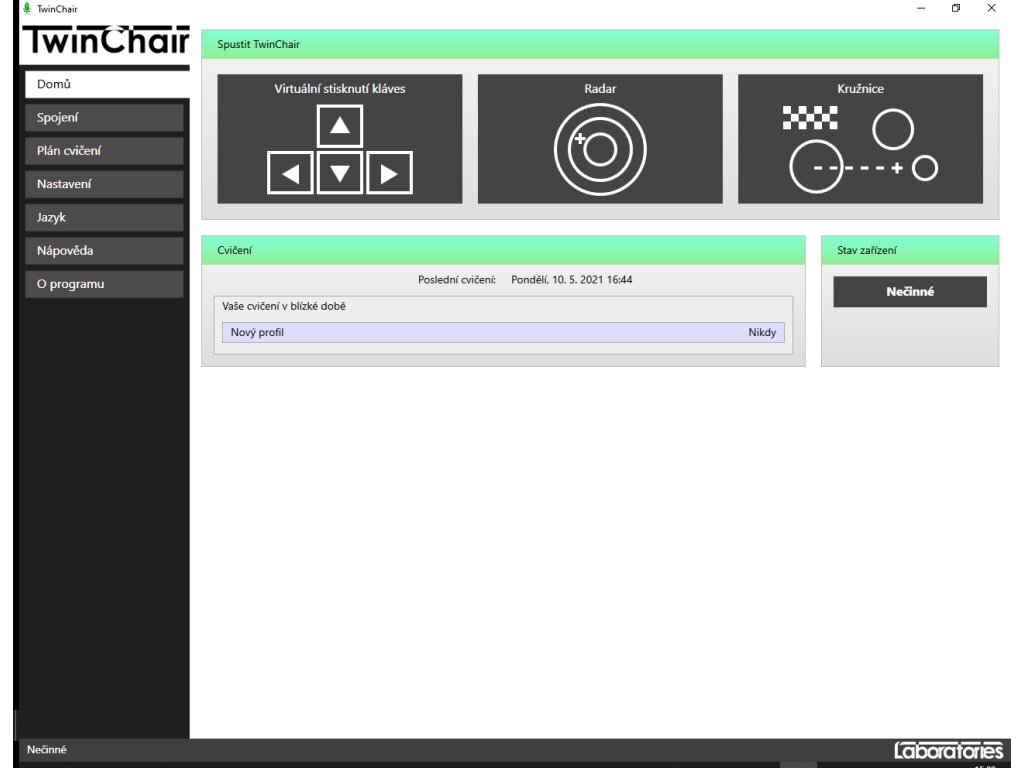The width and height of the screenshot is (1024, 768).
Task: Click the TwinChair logo in sidebar
Action: [x=106, y=40]
